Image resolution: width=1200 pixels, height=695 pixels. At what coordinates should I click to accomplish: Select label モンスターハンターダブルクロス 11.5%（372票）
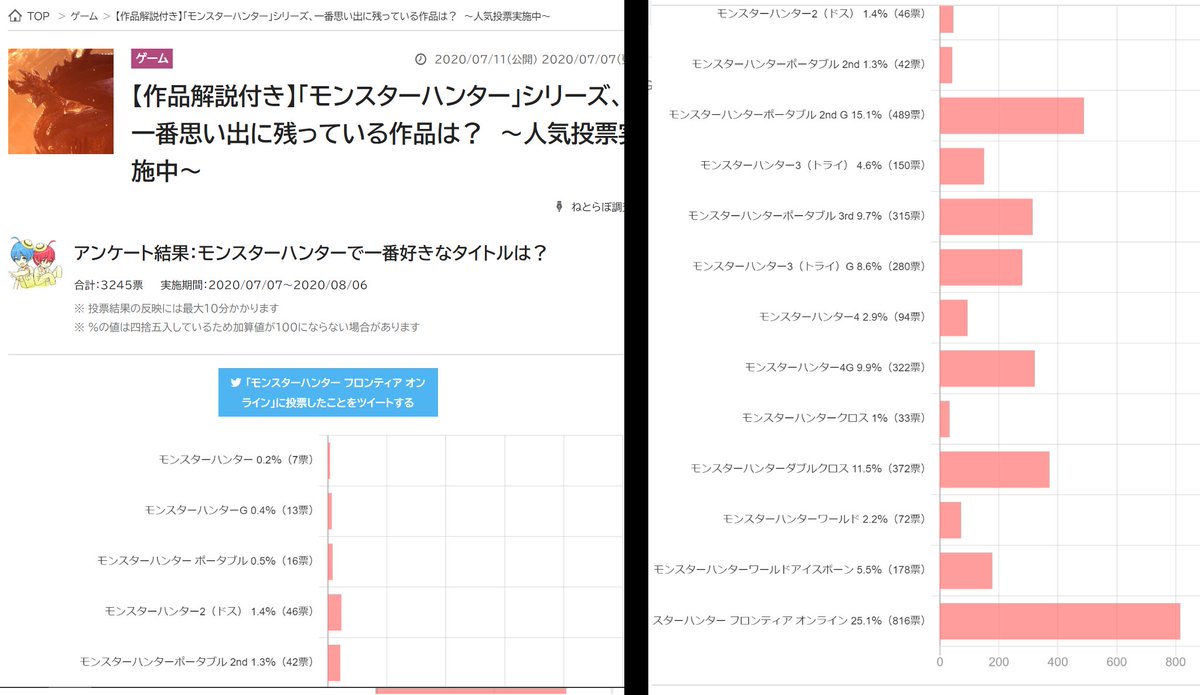click(809, 469)
